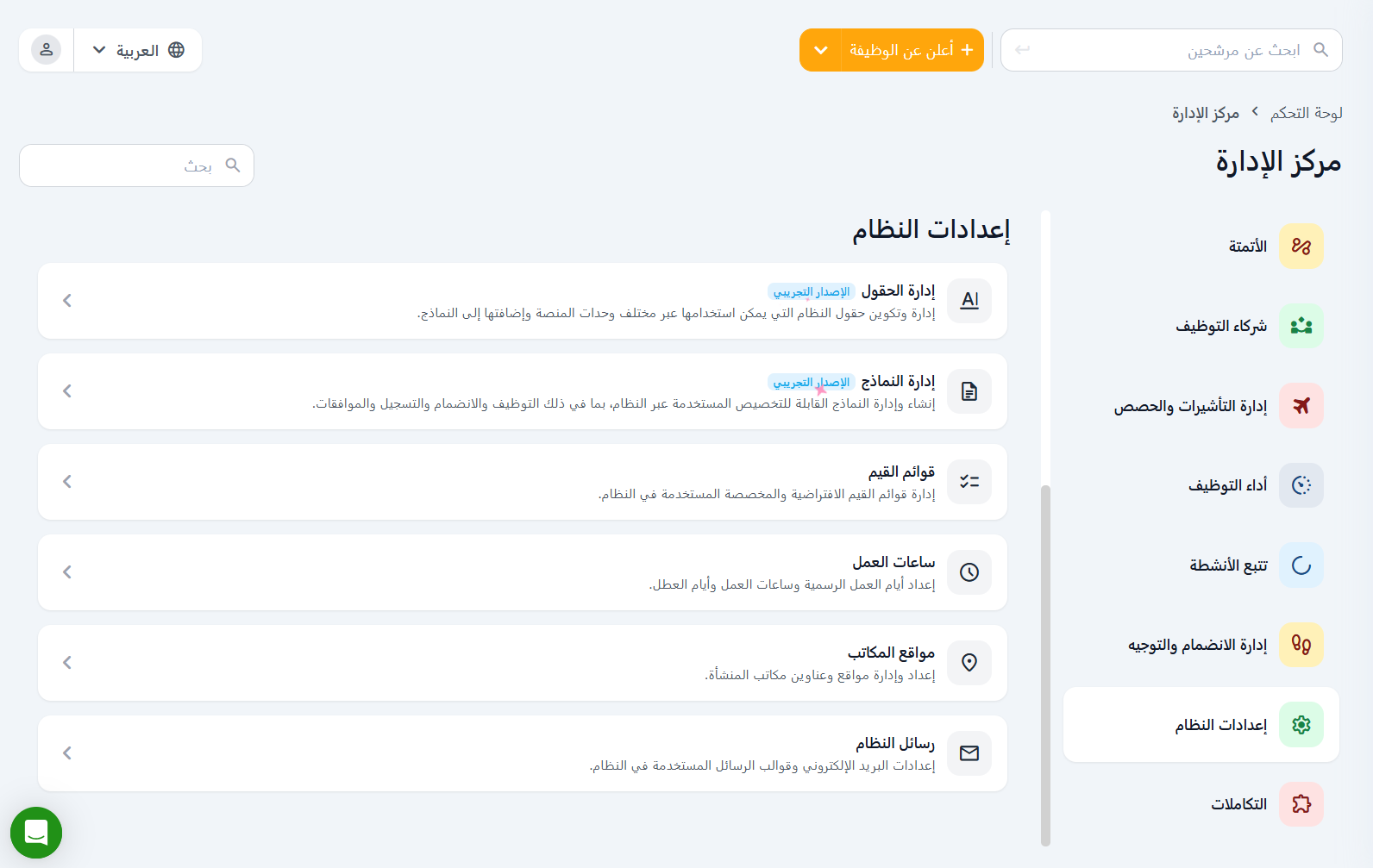The image size is (1373, 868).
Task: Expand the قوائم القيم row chevron
Action: click(67, 482)
